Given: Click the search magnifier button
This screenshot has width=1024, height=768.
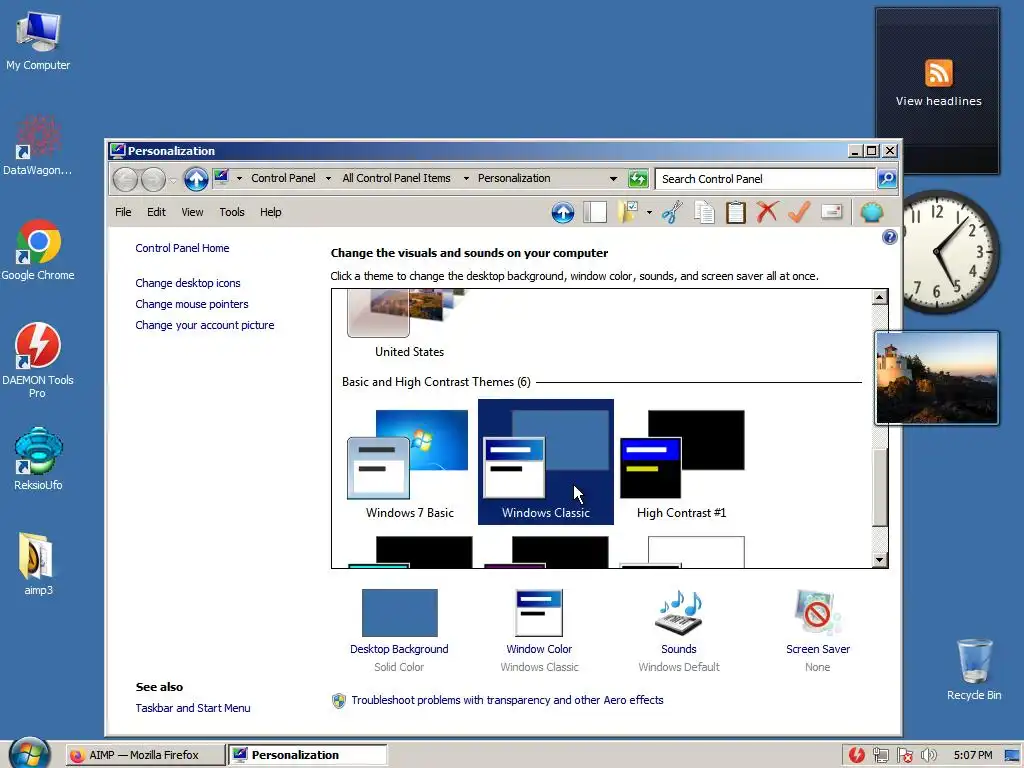Looking at the screenshot, I should coord(887,178).
